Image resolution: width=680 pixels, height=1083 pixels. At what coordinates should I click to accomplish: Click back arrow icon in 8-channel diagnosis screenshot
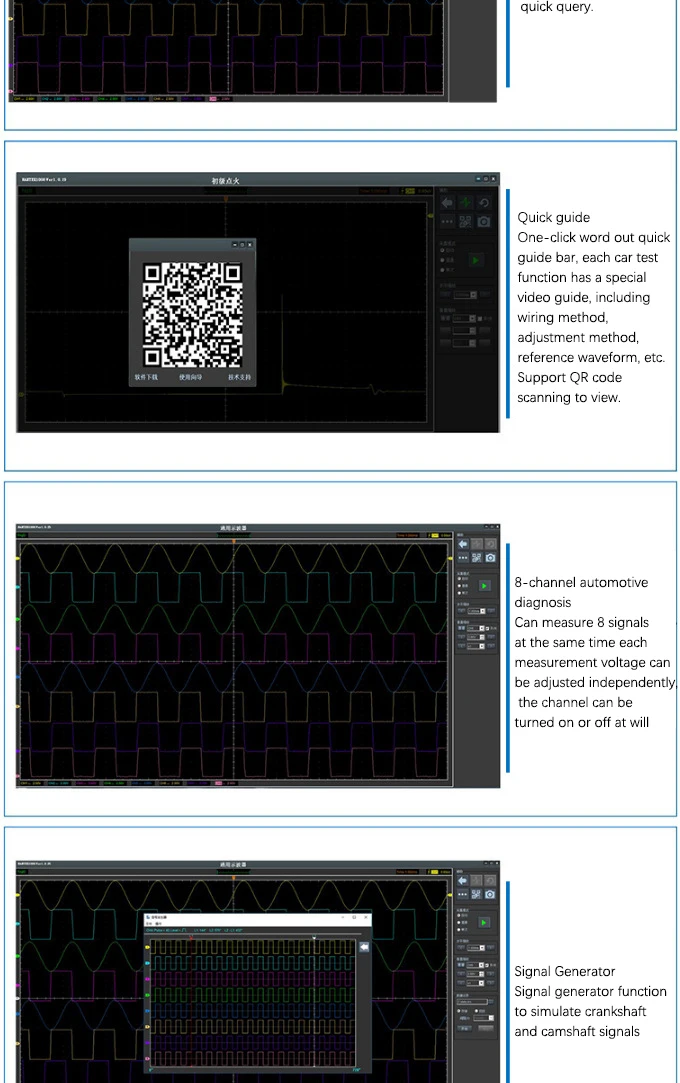pos(463,544)
